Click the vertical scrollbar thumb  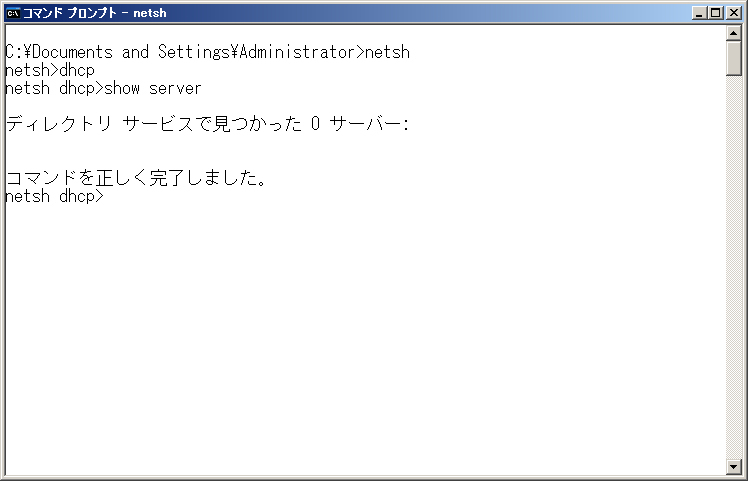click(733, 58)
